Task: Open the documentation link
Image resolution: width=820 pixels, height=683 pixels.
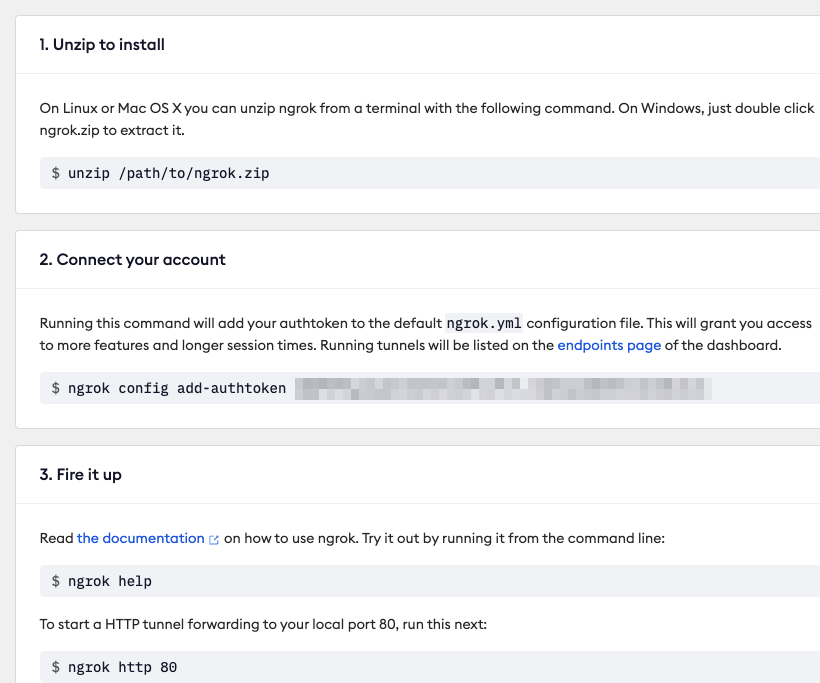Action: (x=140, y=538)
